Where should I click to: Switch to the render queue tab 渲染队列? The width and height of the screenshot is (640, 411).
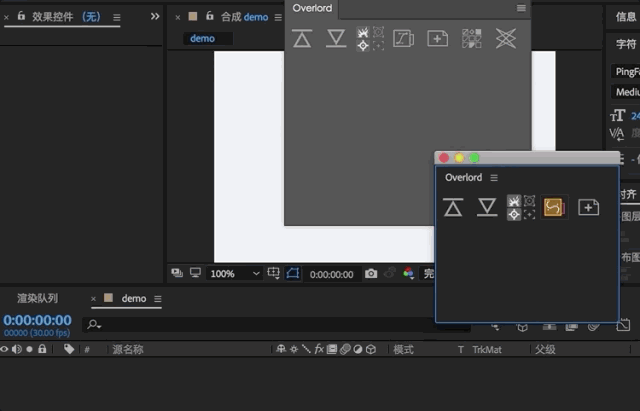click(x=38, y=298)
